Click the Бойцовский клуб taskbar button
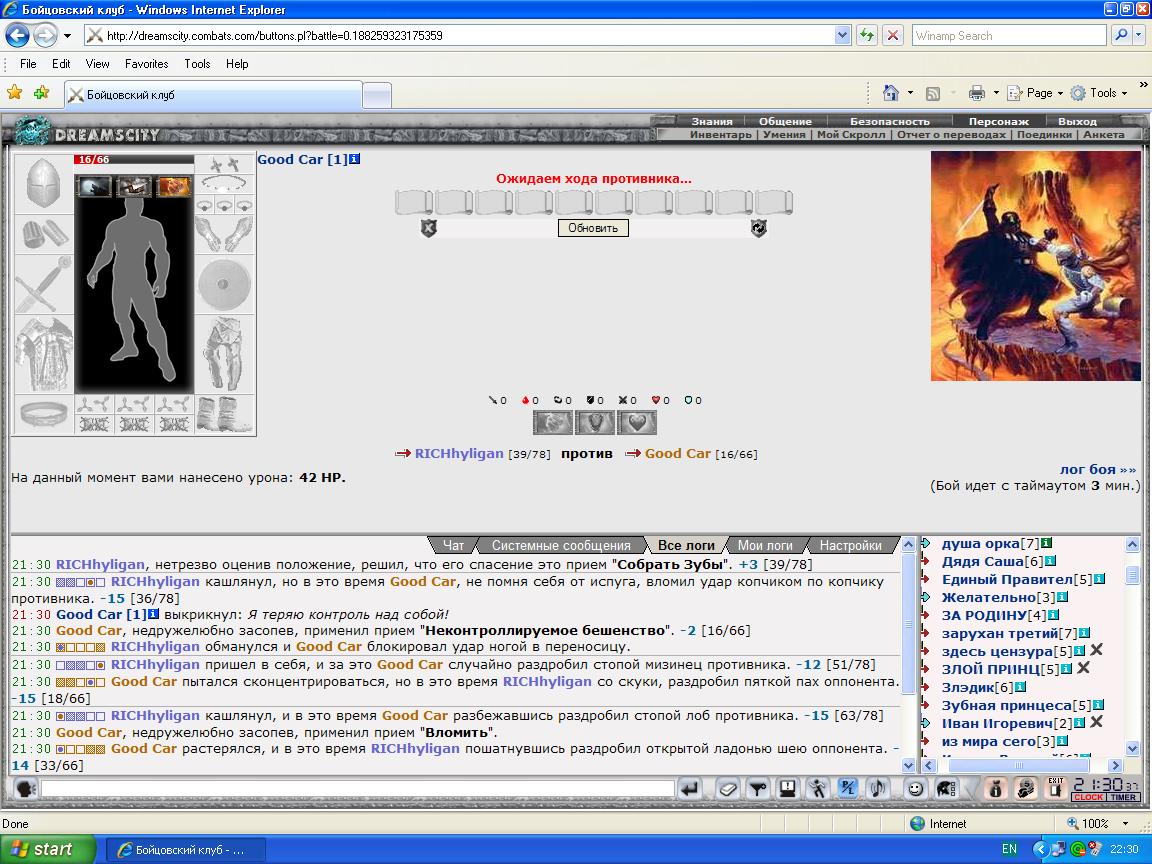 (187, 849)
